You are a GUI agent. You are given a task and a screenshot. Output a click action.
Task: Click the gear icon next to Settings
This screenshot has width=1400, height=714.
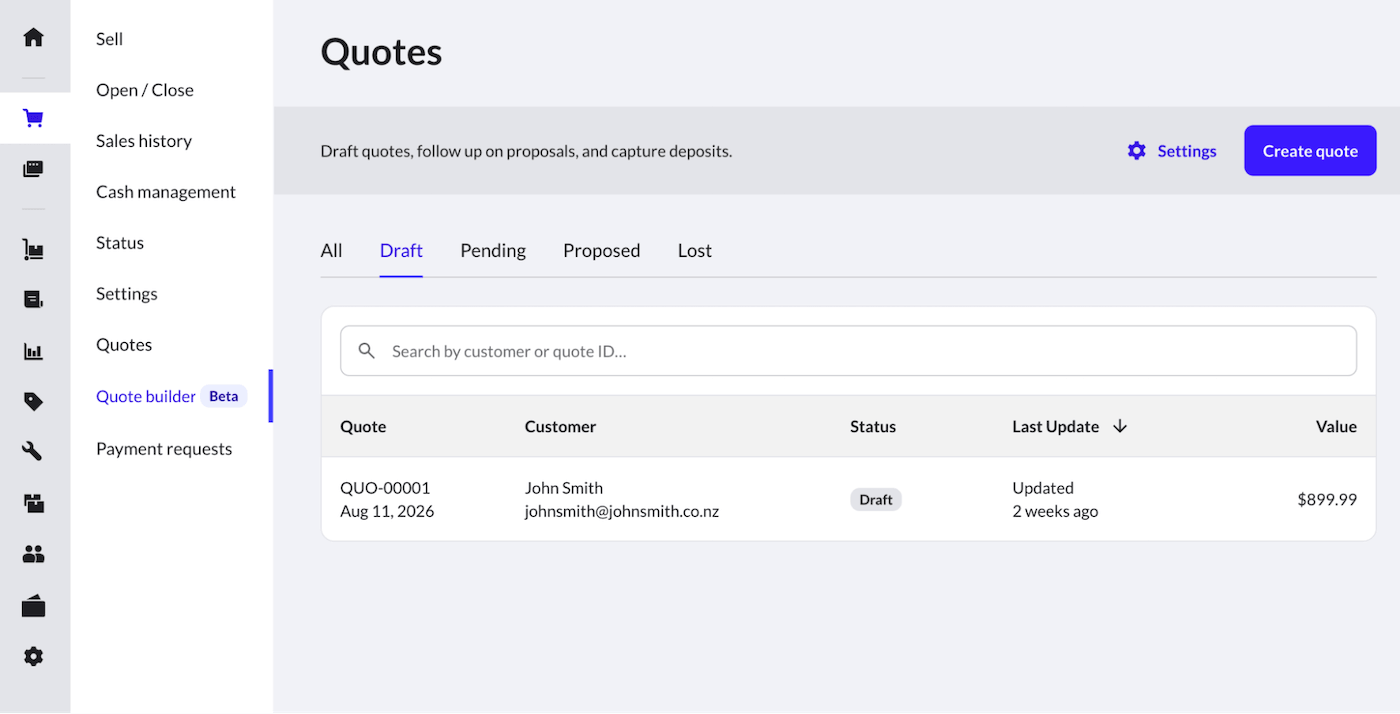[1137, 151]
